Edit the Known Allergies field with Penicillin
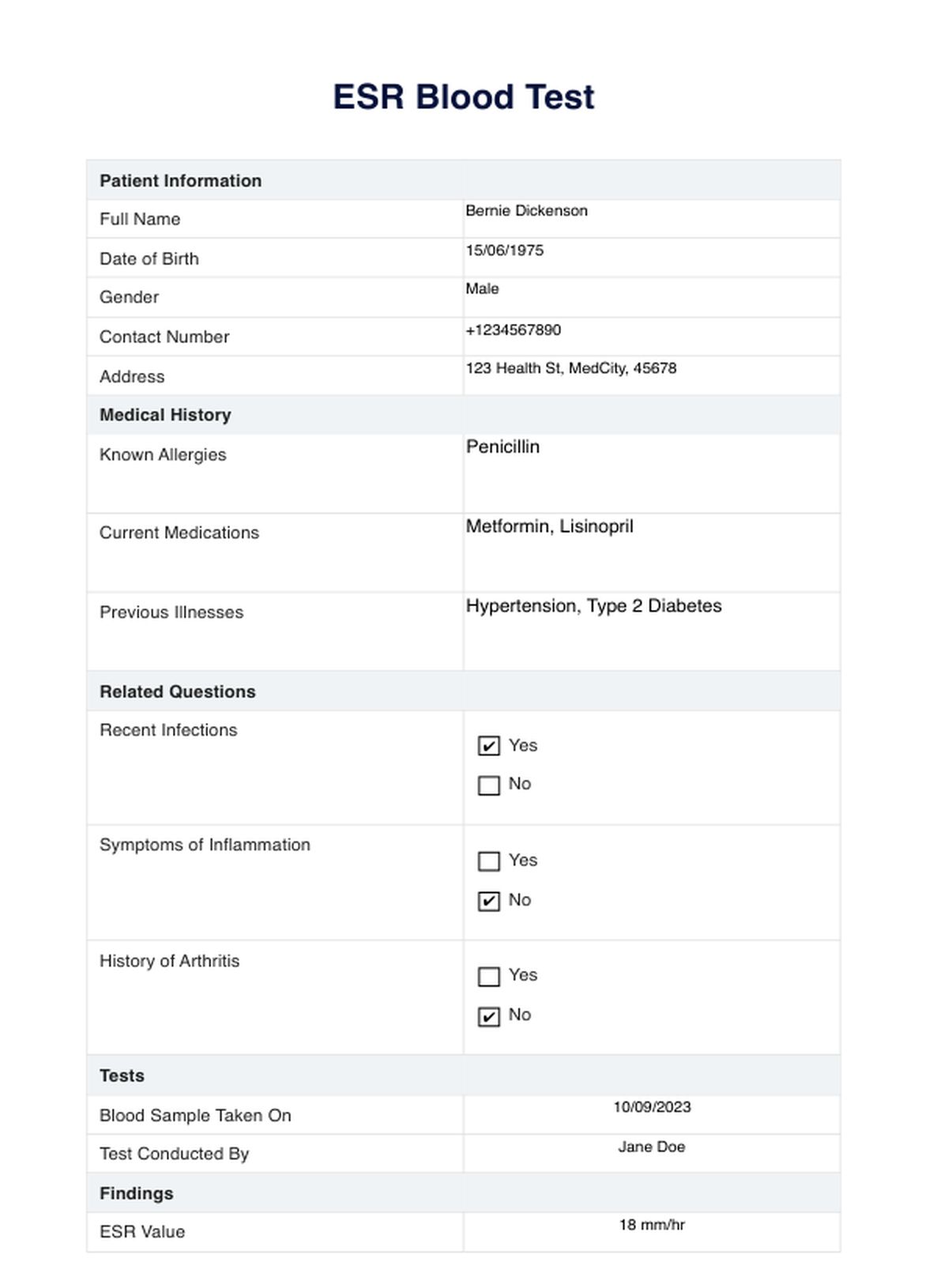This screenshot has height=1288, width=929. [x=651, y=473]
